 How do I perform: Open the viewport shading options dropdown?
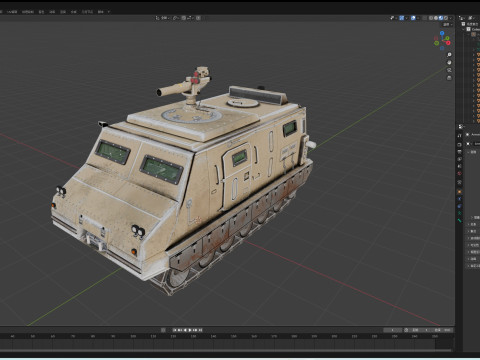coord(451,18)
